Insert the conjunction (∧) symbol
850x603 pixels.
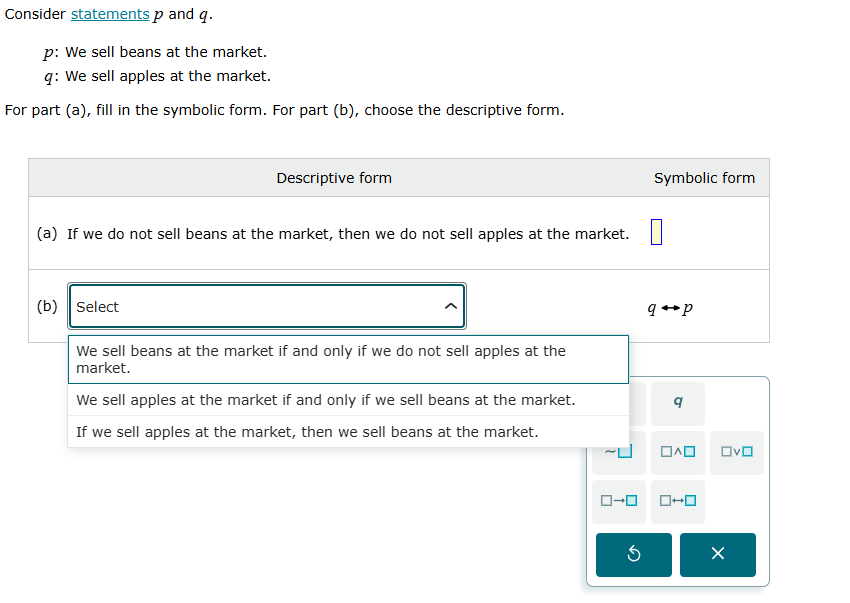[677, 452]
